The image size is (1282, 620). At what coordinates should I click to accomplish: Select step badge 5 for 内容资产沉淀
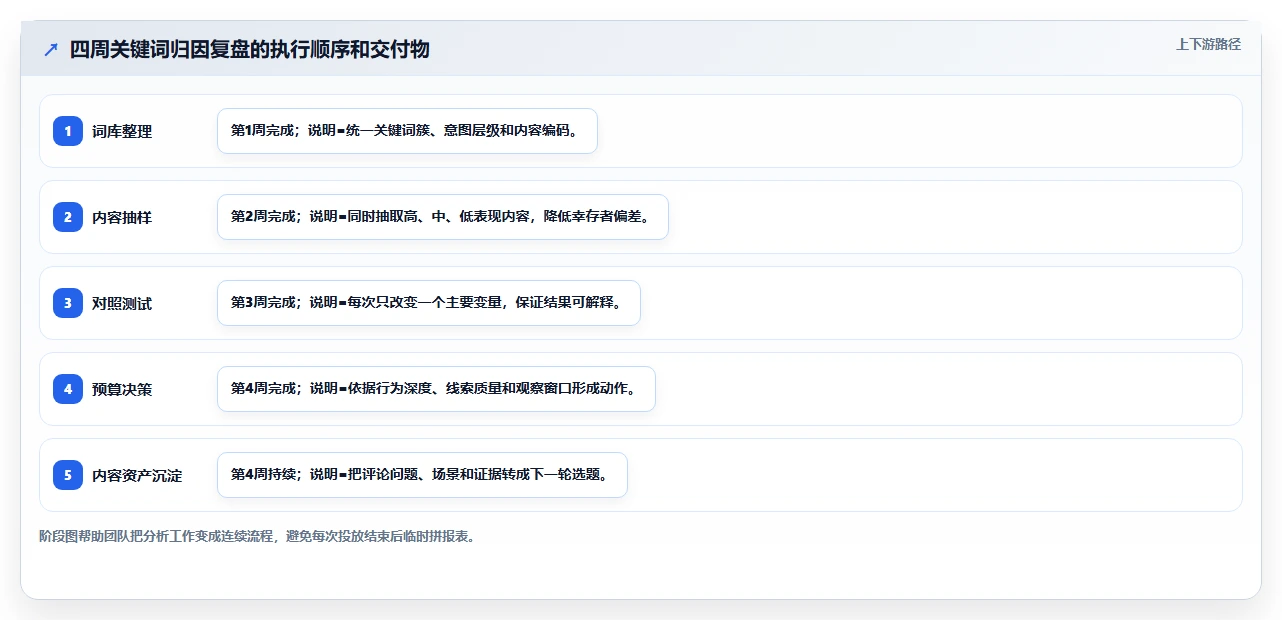[68, 475]
